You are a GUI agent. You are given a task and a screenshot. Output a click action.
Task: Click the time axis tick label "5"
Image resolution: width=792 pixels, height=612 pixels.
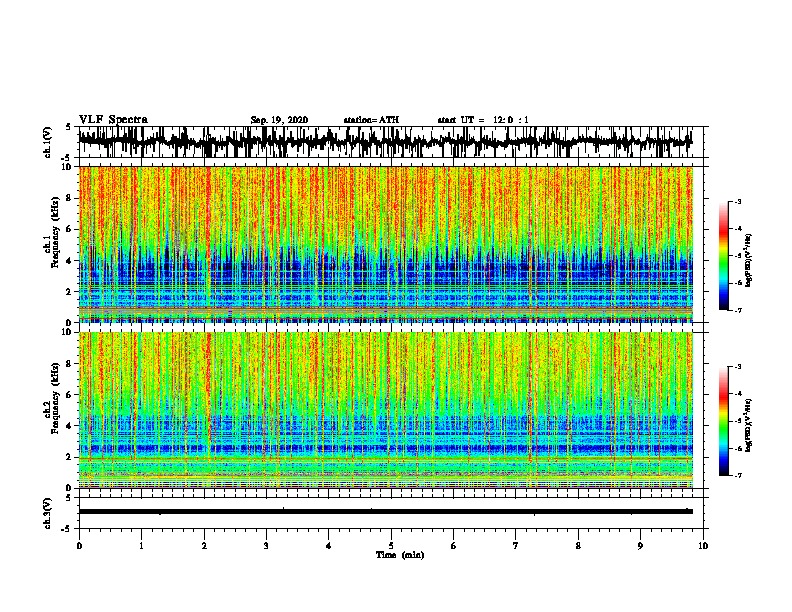[x=391, y=546]
